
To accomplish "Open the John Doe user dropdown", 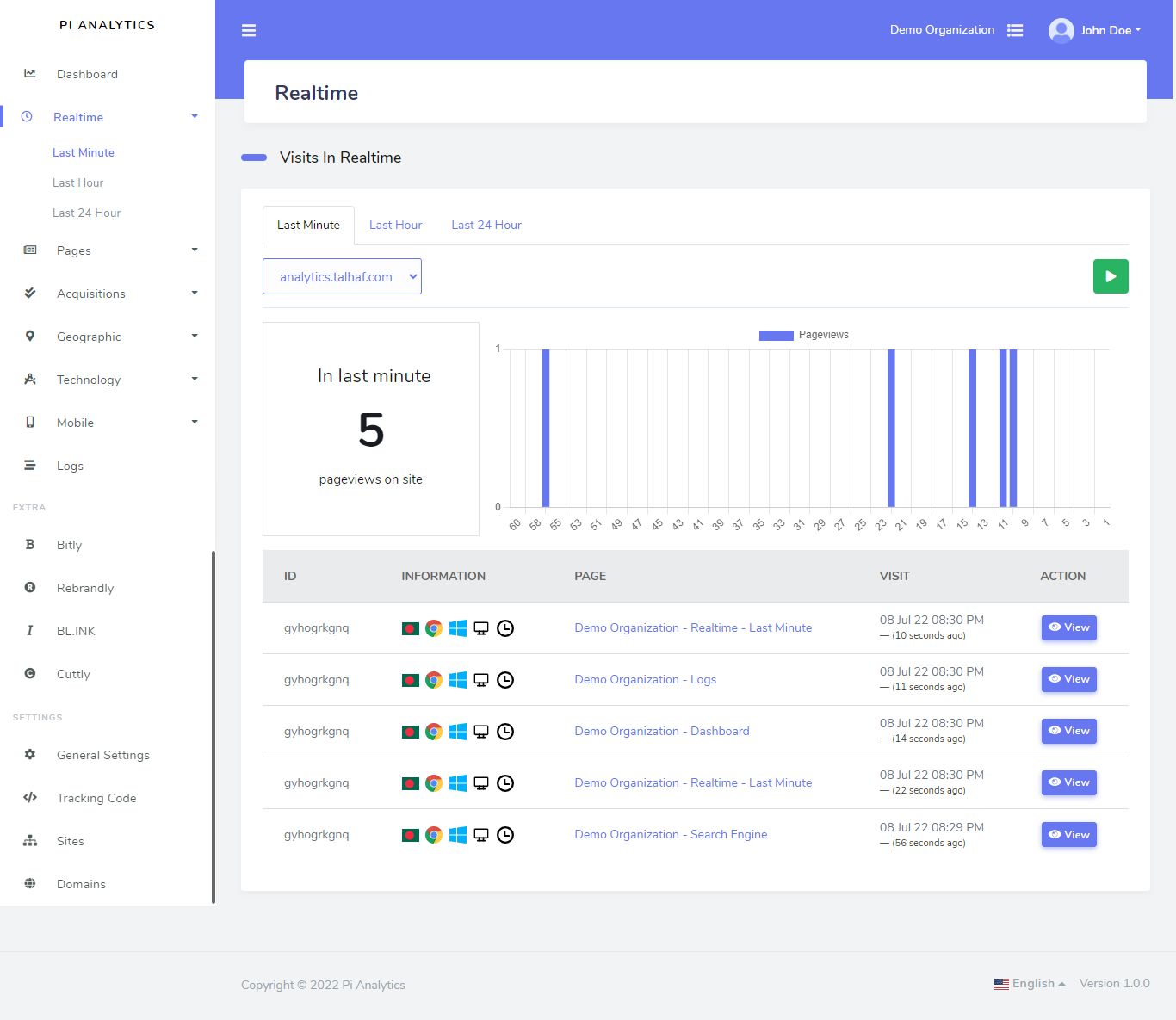I will 1095,30.
